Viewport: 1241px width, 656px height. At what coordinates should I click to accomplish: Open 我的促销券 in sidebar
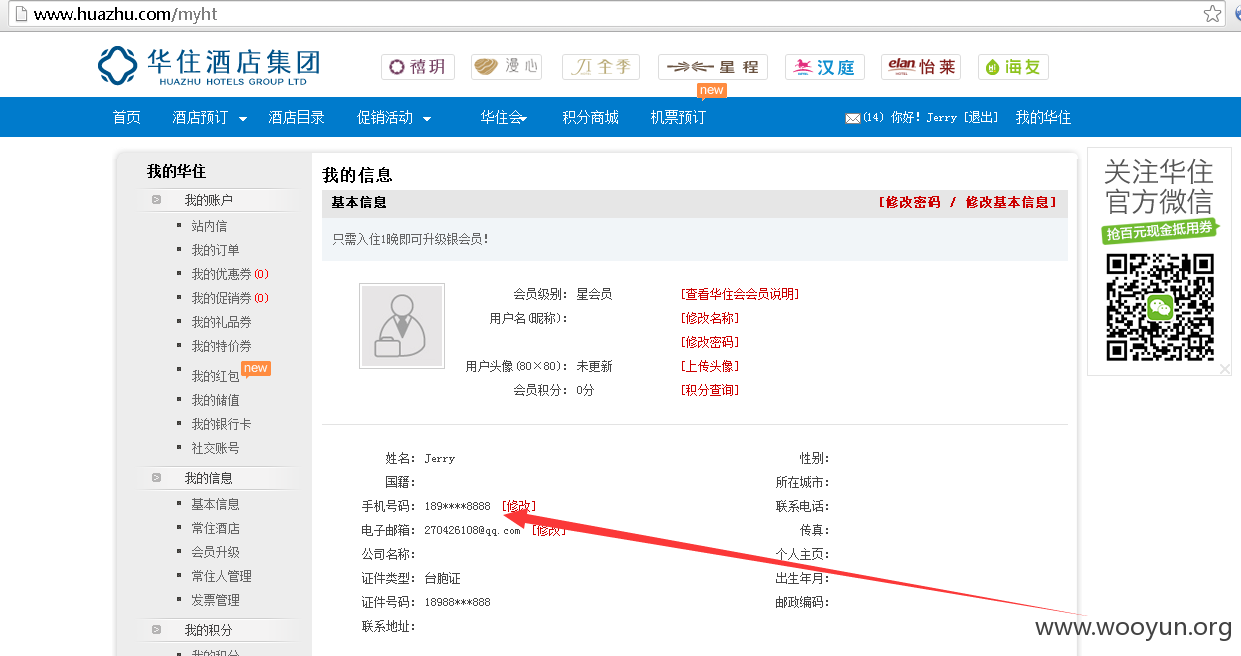point(221,298)
